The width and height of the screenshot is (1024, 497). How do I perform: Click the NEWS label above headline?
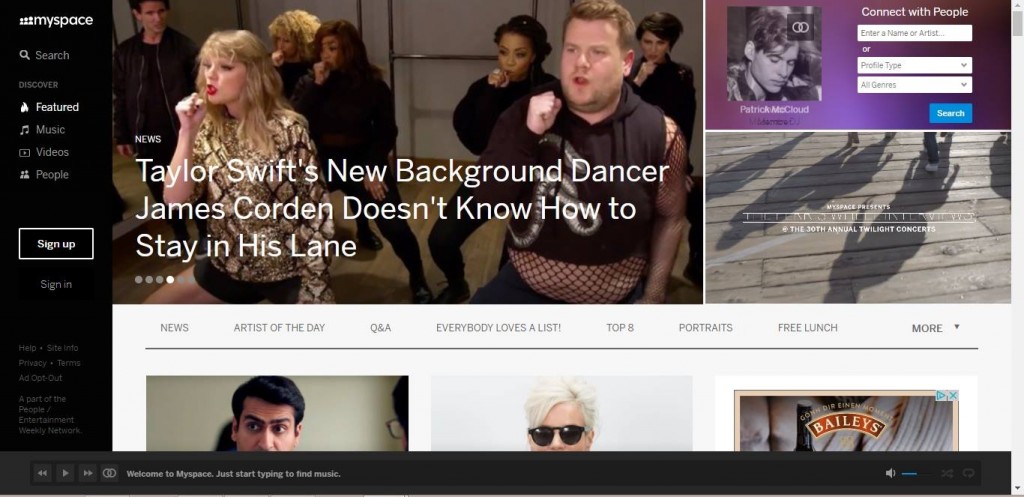(x=148, y=139)
